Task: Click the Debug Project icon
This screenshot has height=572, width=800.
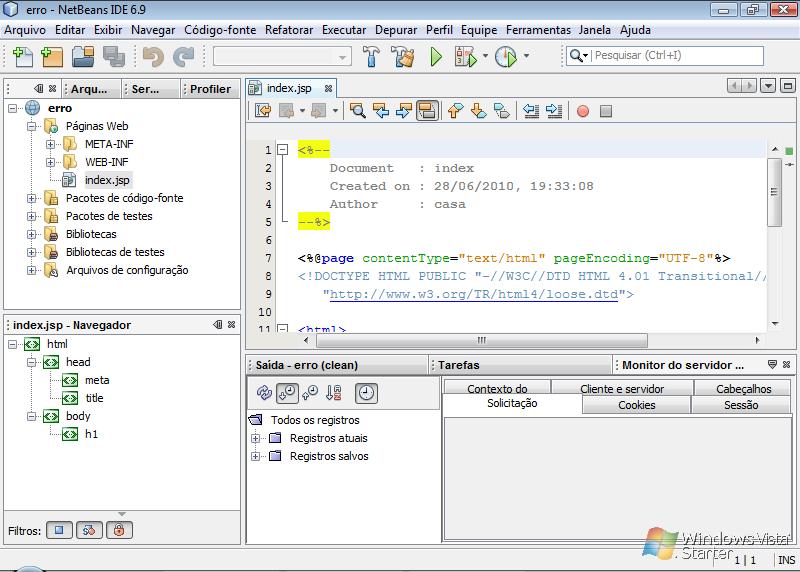Action: (465, 57)
